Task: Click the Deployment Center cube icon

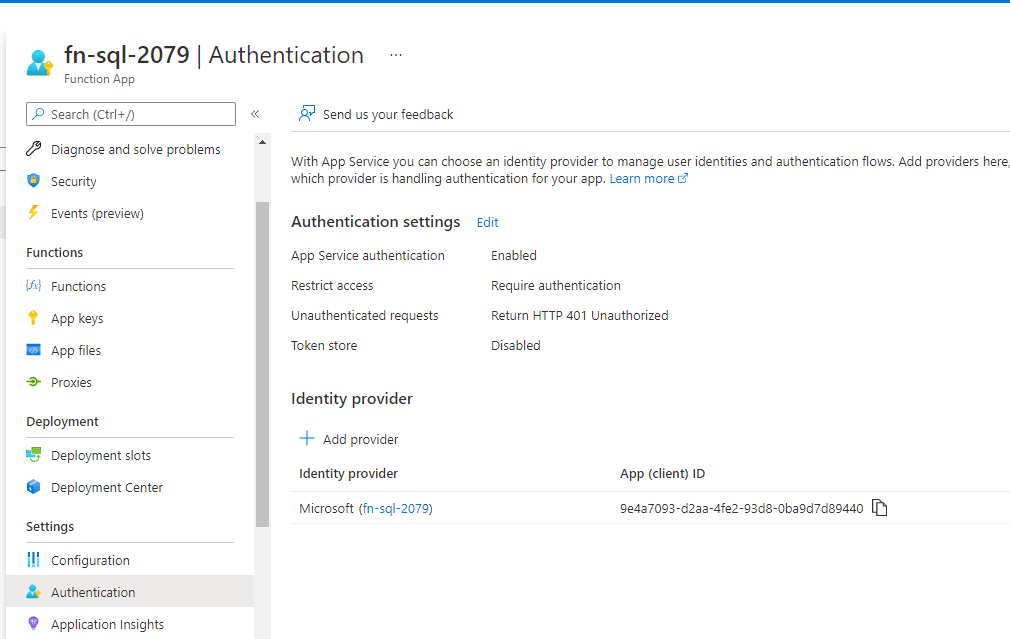Action: [x=34, y=487]
